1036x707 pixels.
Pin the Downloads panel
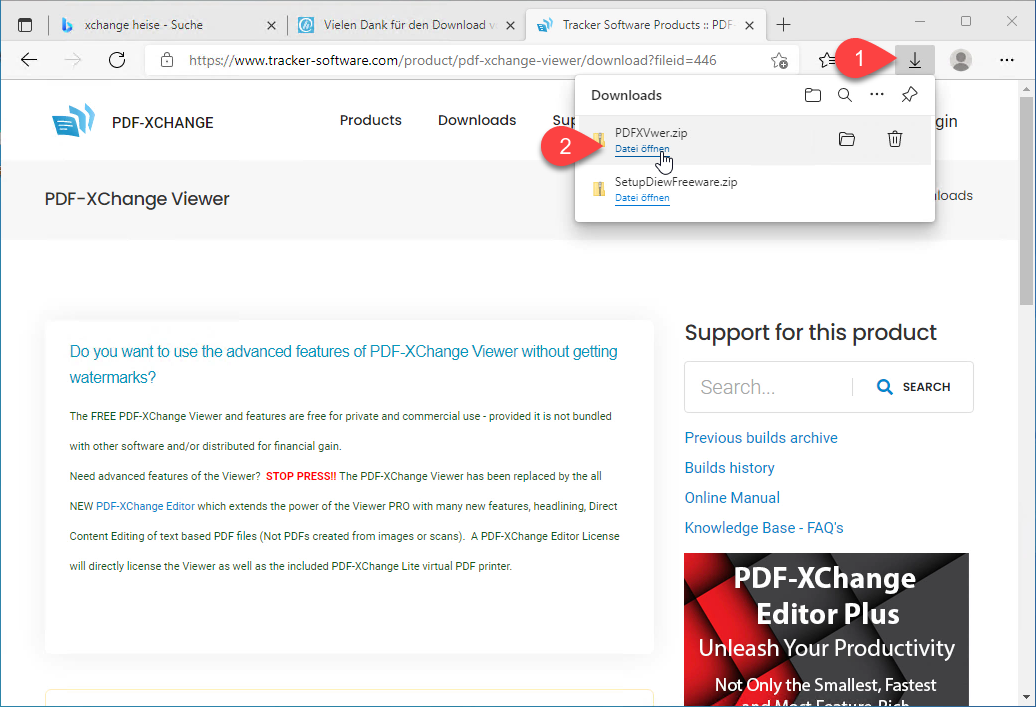[x=909, y=96]
